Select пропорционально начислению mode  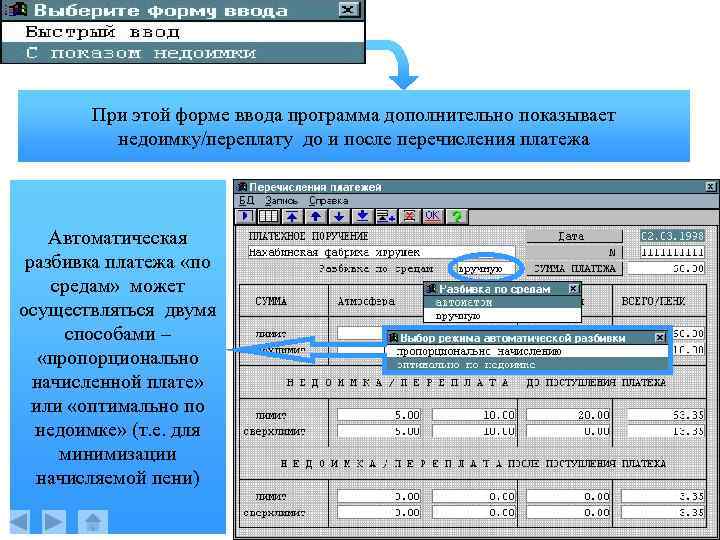[x=526, y=351]
